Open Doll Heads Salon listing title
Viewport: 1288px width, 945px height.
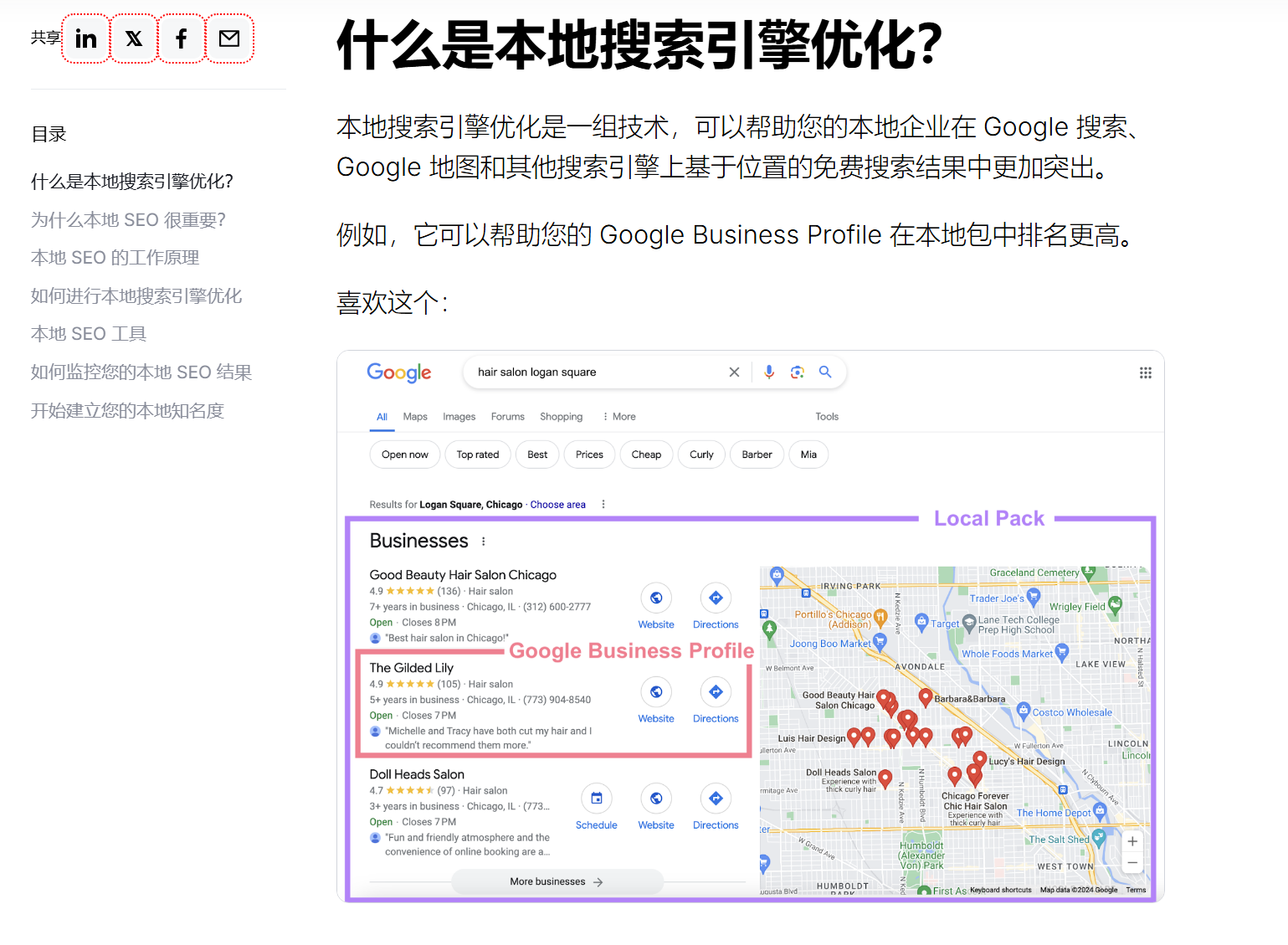[x=417, y=774]
